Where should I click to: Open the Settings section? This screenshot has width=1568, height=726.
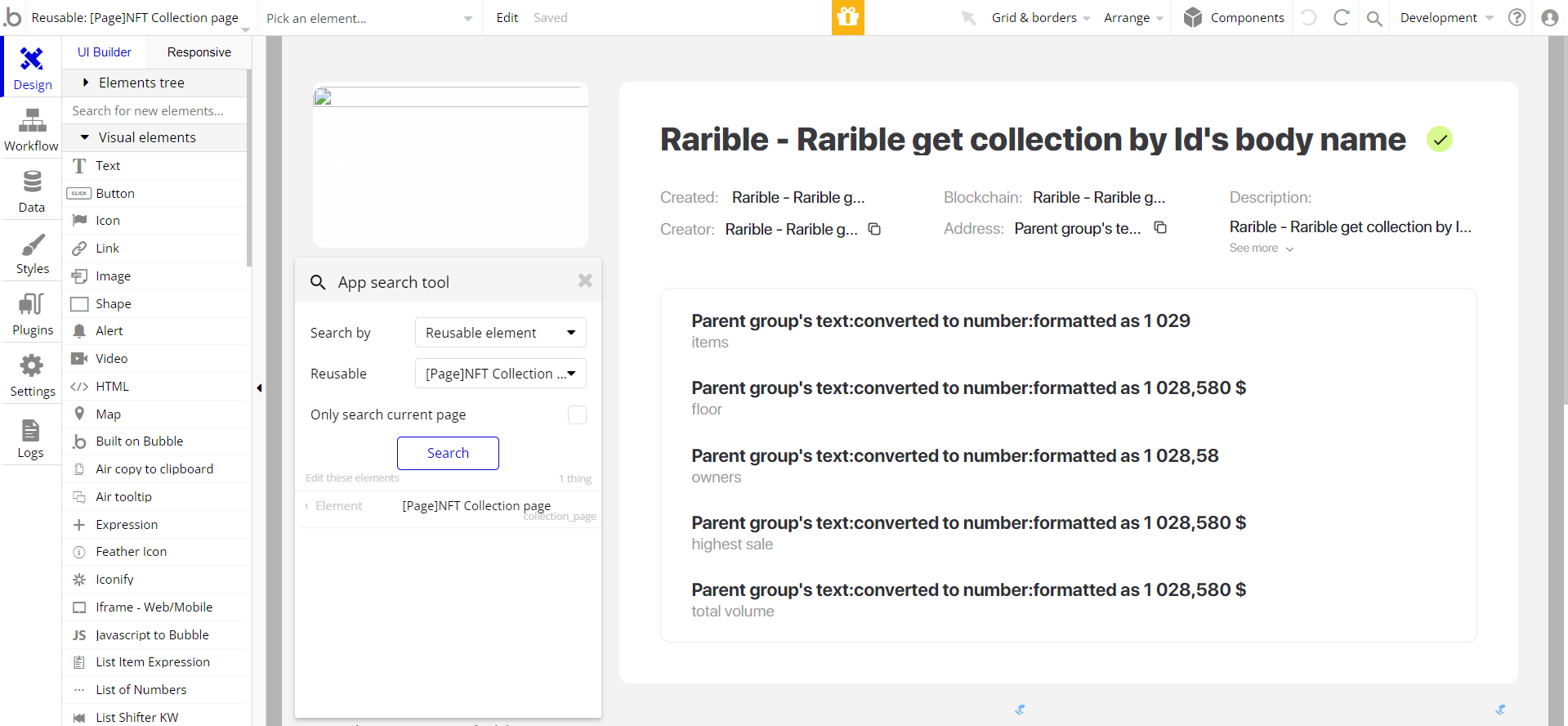[x=32, y=374]
